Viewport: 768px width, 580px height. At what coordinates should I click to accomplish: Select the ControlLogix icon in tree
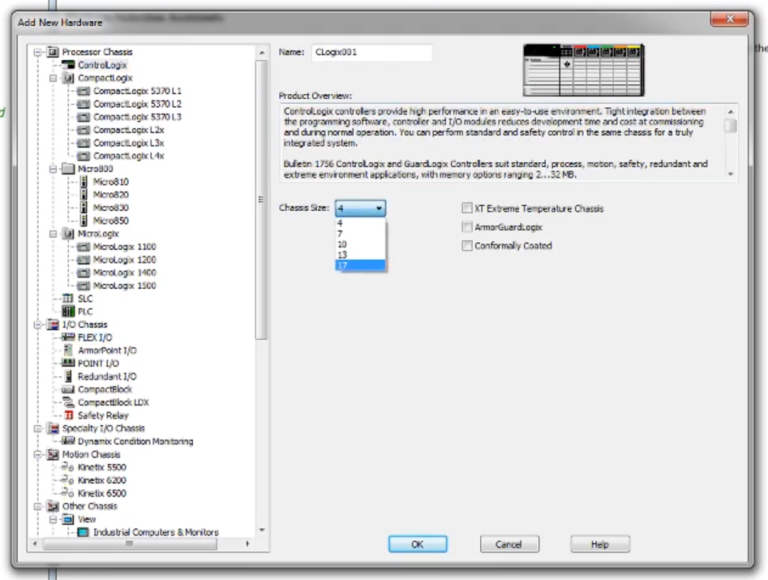pos(68,65)
